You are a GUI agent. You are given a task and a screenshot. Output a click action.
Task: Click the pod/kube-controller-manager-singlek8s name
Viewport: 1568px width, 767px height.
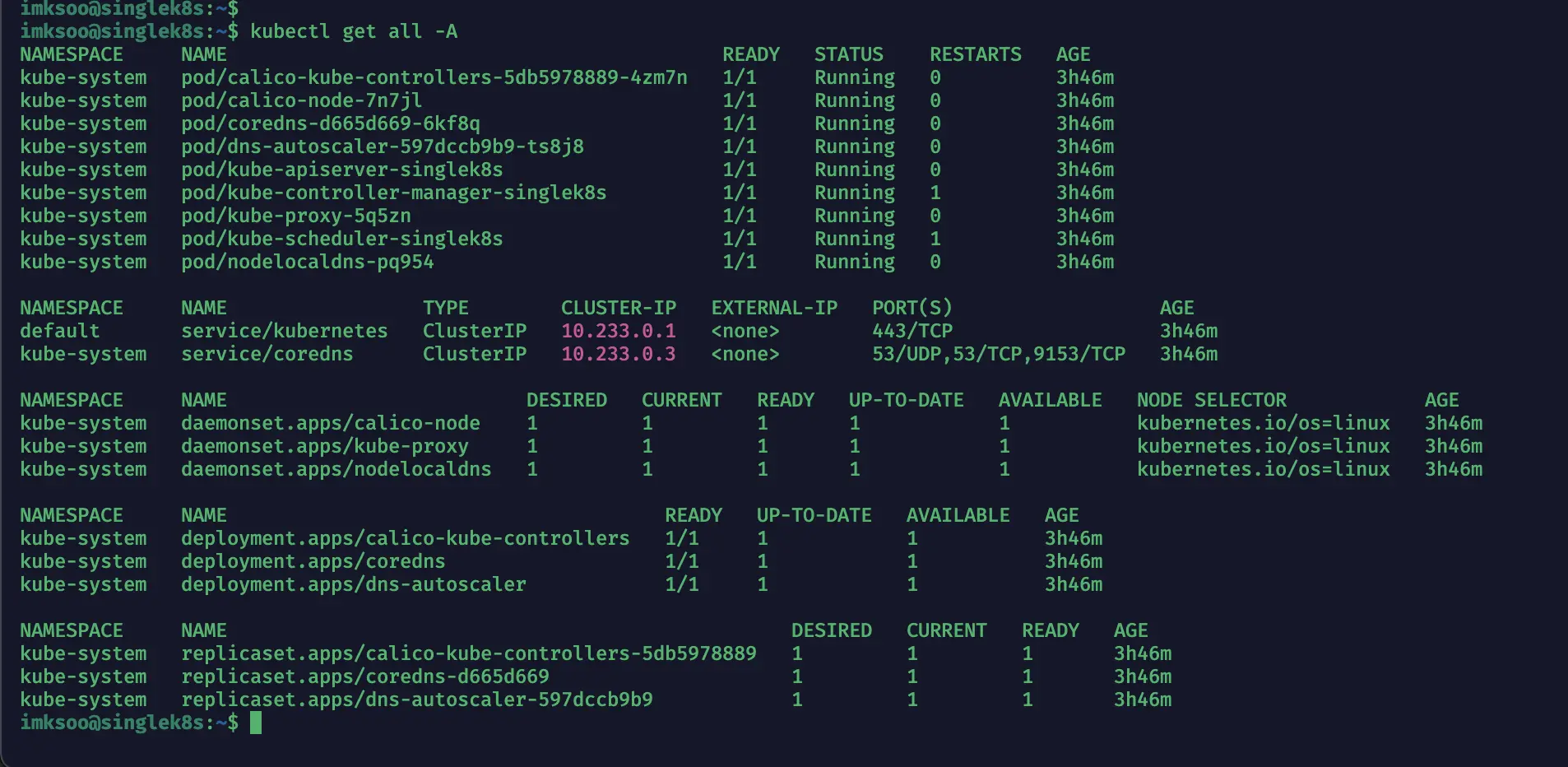coord(393,193)
